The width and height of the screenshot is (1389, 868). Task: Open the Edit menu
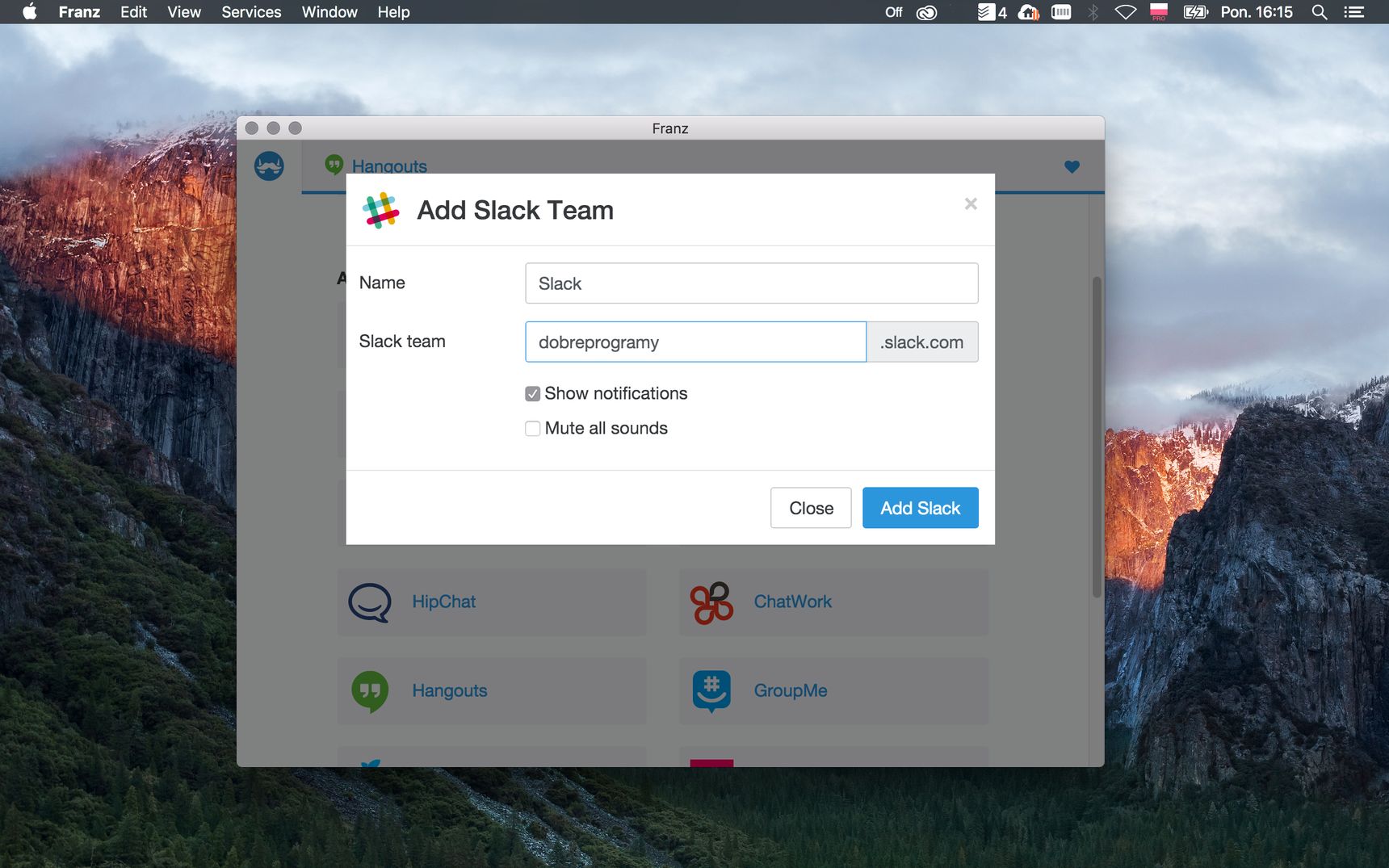tap(133, 12)
